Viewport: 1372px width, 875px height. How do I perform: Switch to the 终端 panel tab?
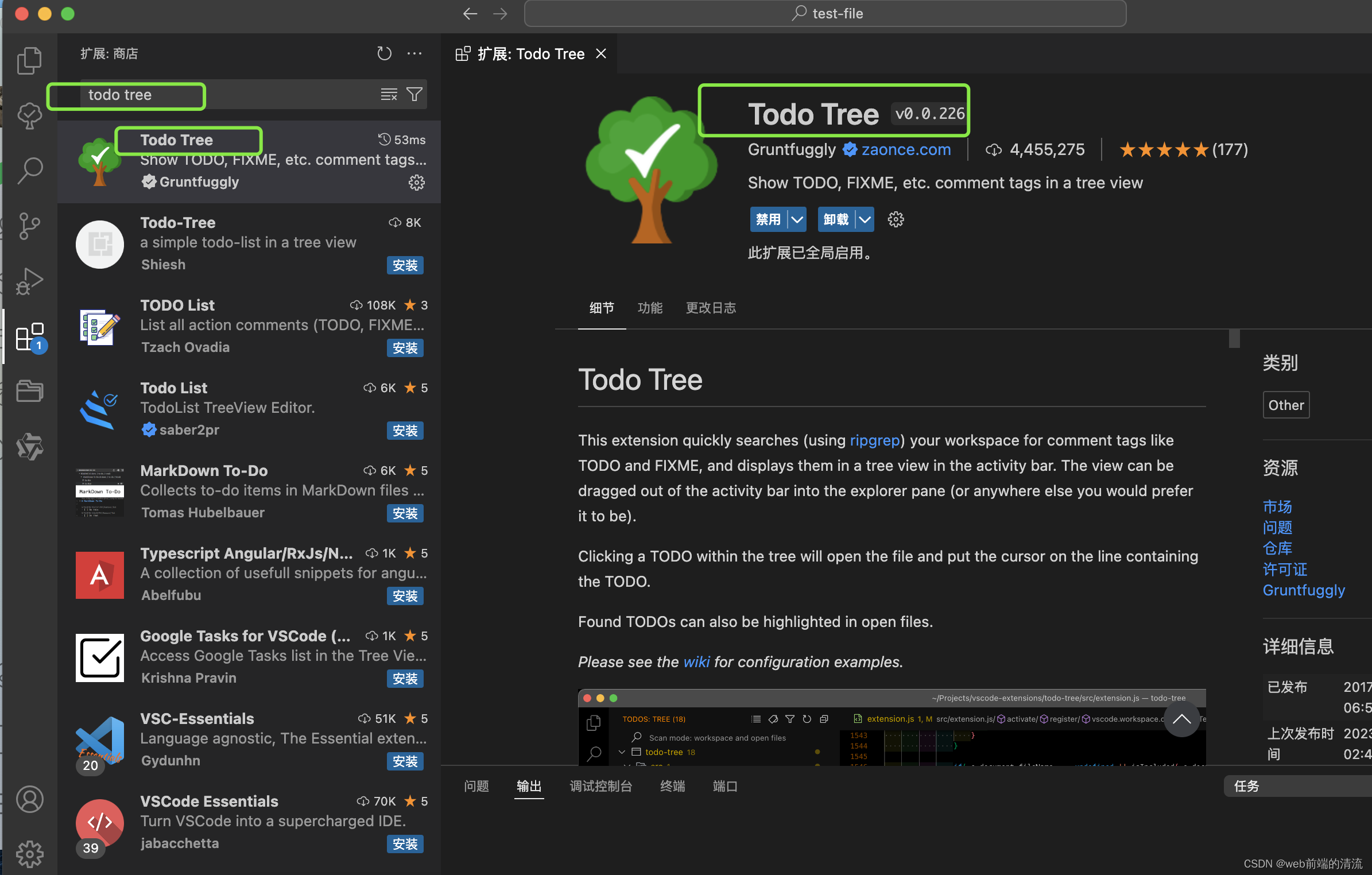(672, 786)
